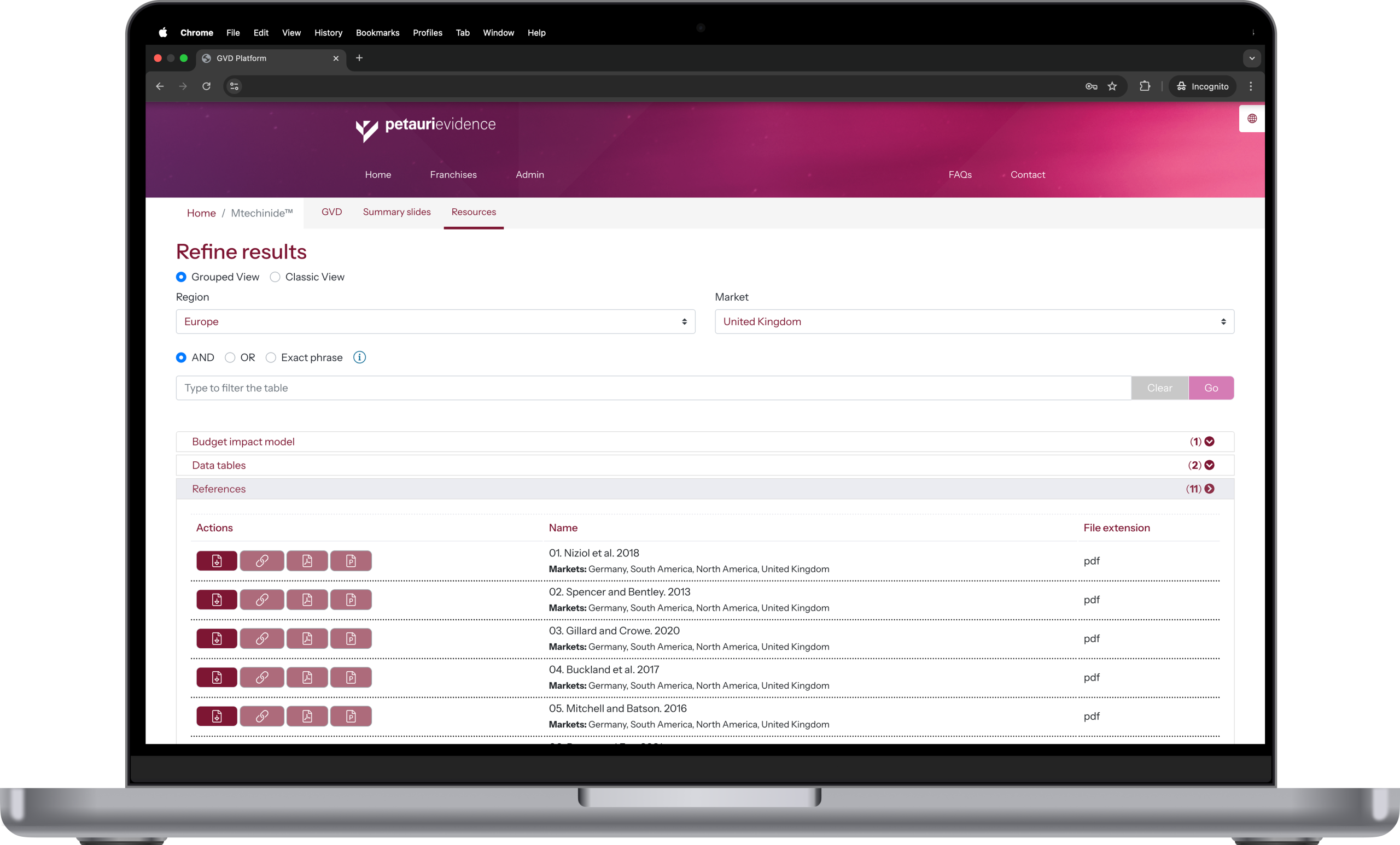Download the Niziol et al. 2018 file
The height and width of the screenshot is (845, 1400).
(x=217, y=560)
